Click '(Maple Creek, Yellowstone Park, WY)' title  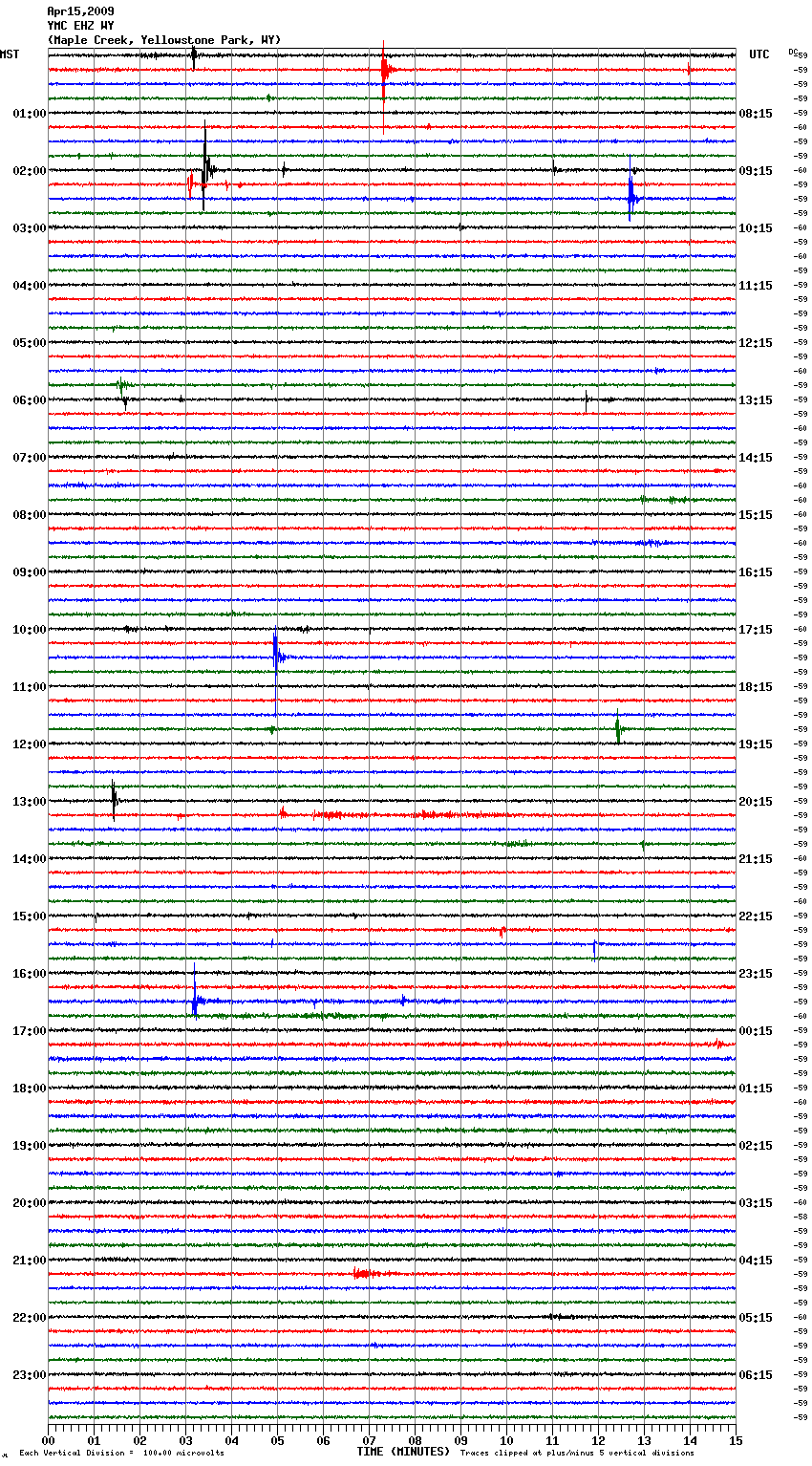(164, 40)
